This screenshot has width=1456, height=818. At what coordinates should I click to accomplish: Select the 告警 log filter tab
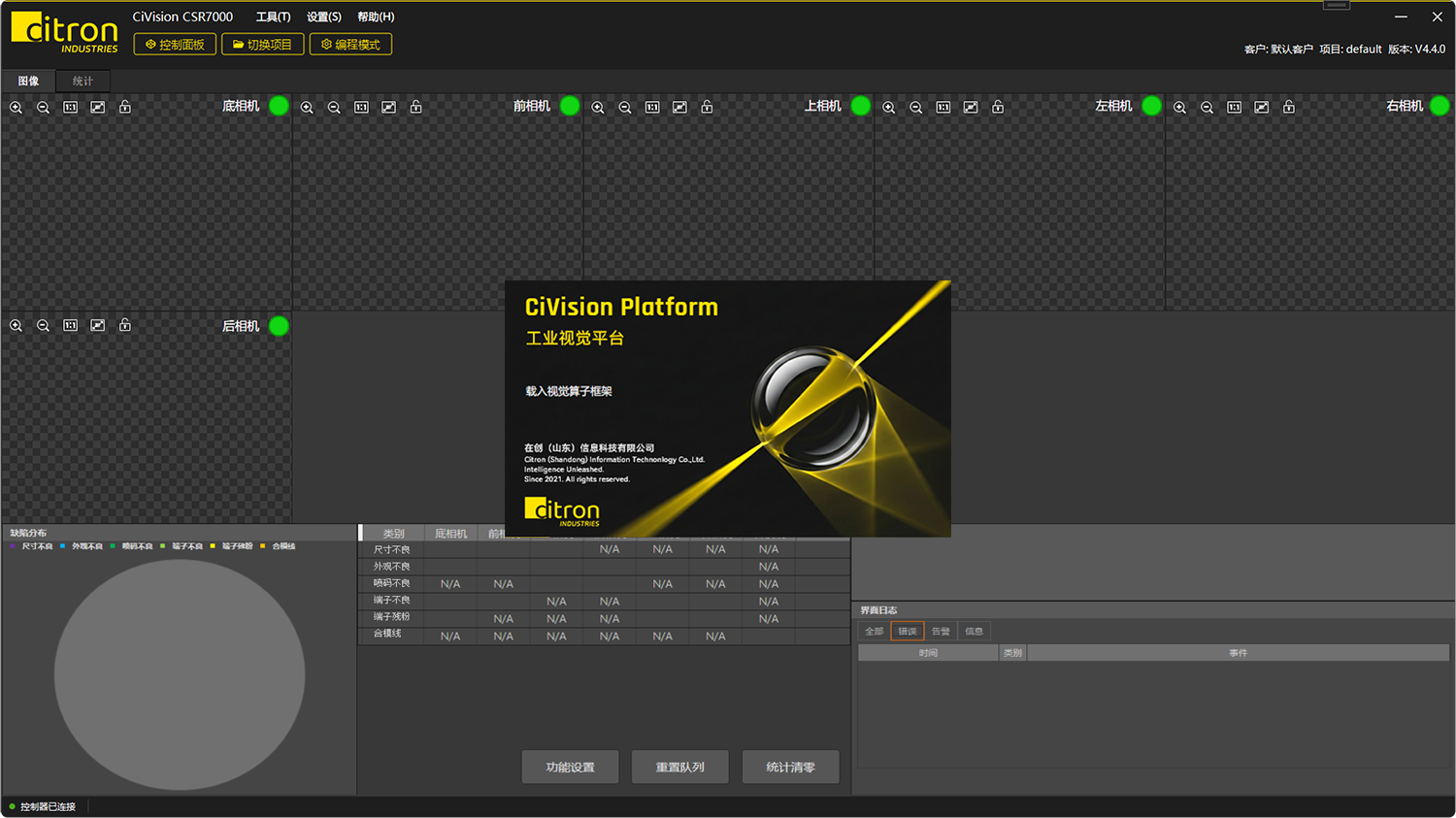pyautogui.click(x=940, y=631)
